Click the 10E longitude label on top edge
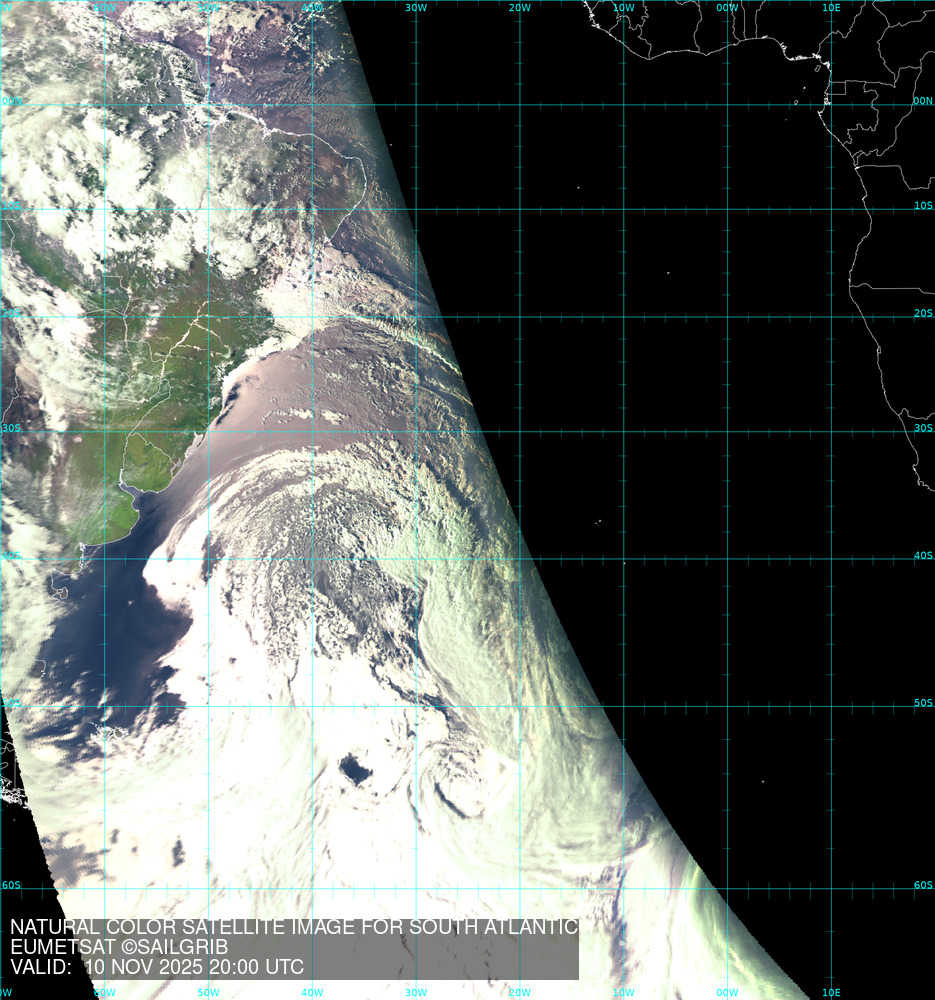This screenshot has width=935, height=1000. (x=830, y=8)
